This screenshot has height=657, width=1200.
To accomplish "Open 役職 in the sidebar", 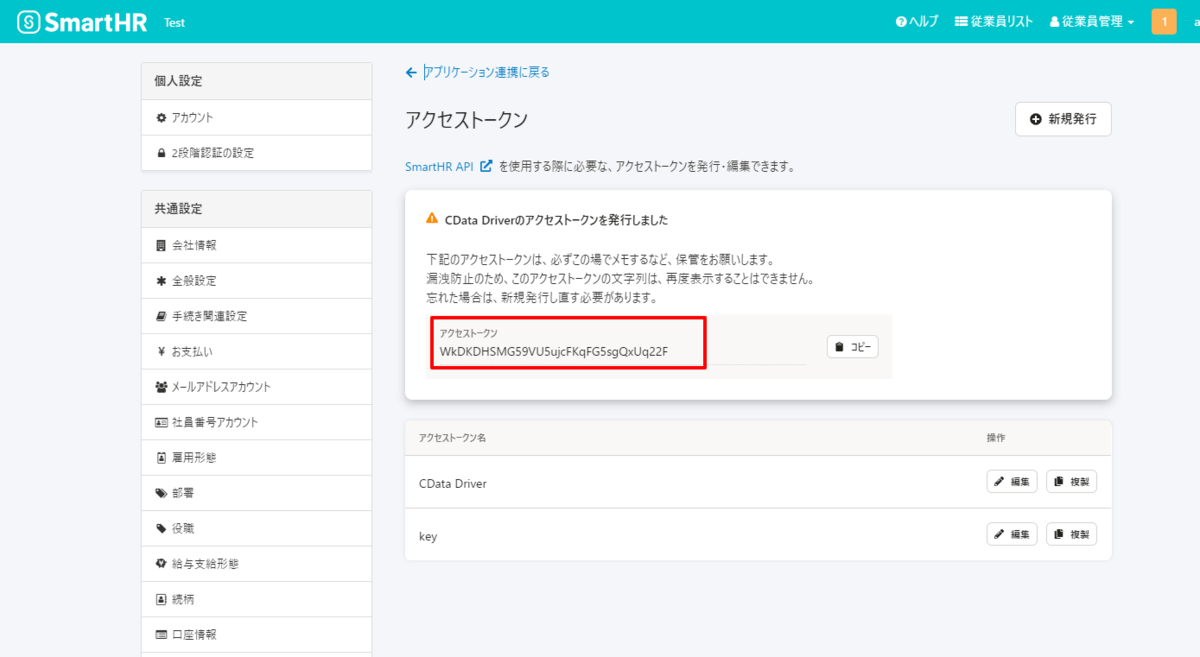I will click(x=257, y=528).
